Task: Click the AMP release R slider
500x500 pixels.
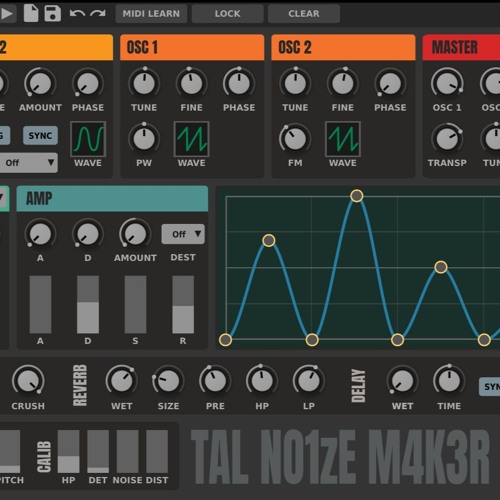Action: tap(183, 304)
